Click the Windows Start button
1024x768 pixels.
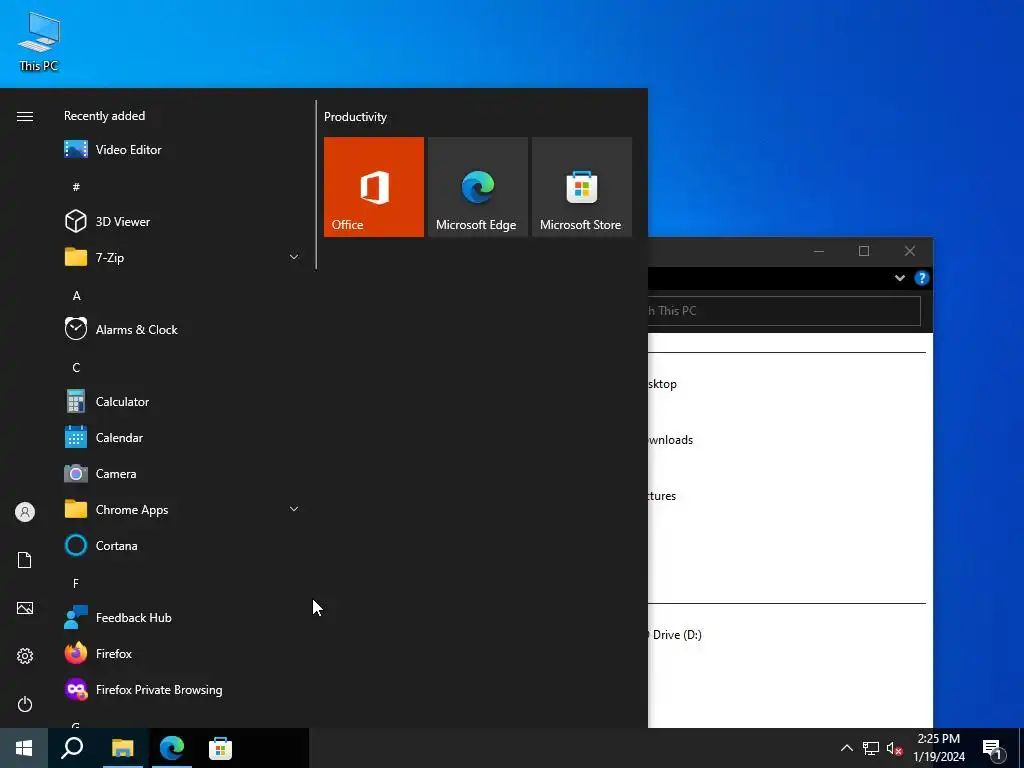tap(24, 748)
